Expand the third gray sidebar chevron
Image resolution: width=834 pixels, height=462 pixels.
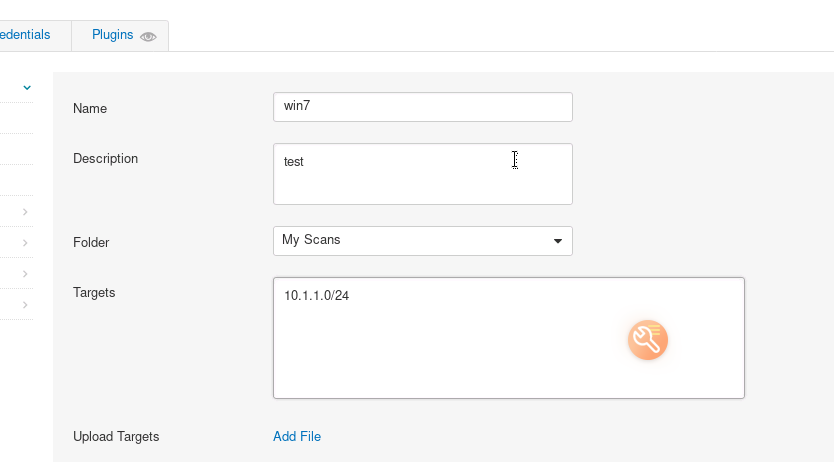(x=24, y=273)
